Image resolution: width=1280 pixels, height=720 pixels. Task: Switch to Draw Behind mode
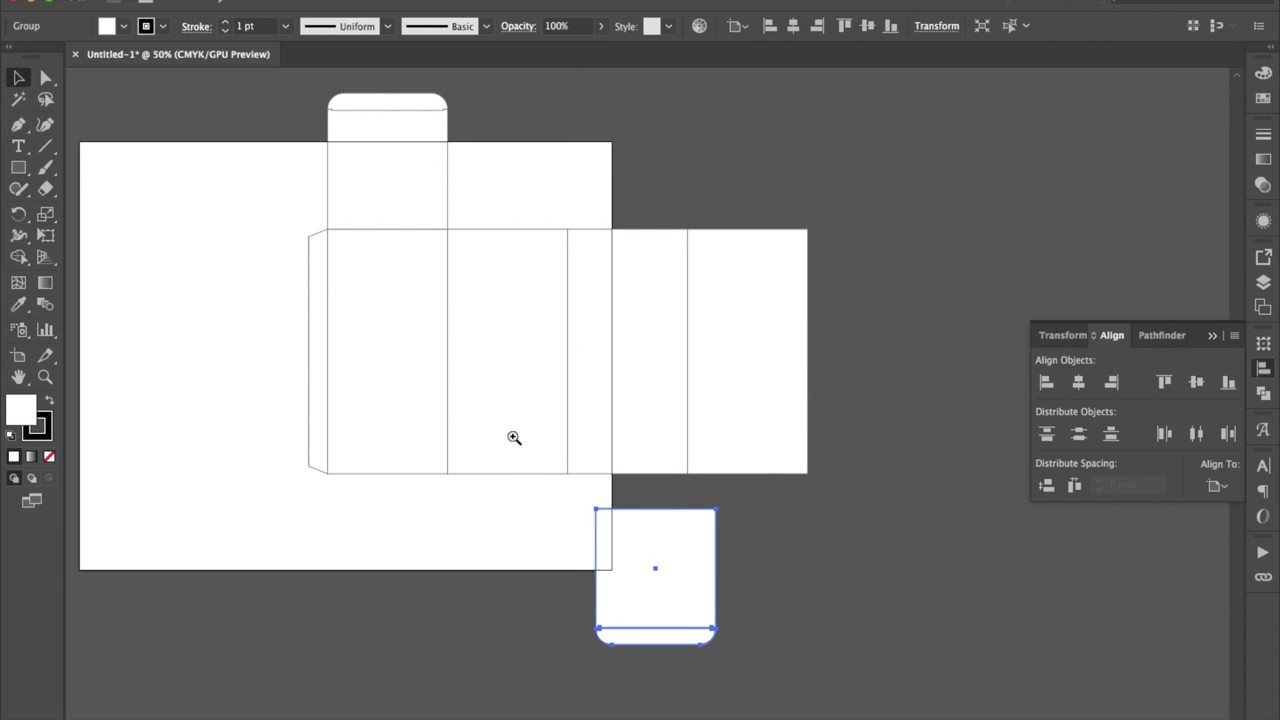point(31,478)
